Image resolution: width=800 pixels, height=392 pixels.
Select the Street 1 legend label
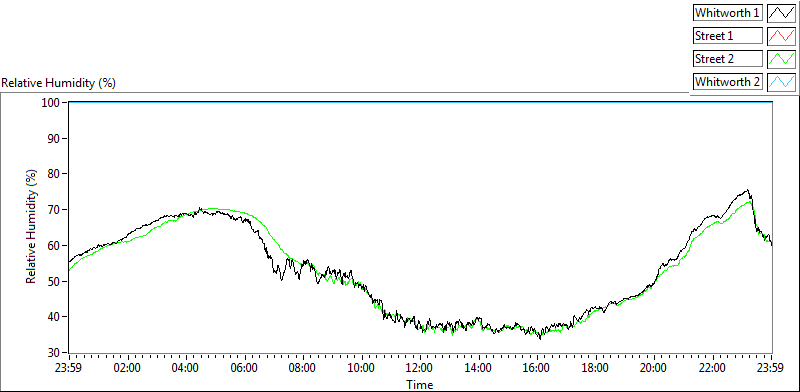pos(727,36)
